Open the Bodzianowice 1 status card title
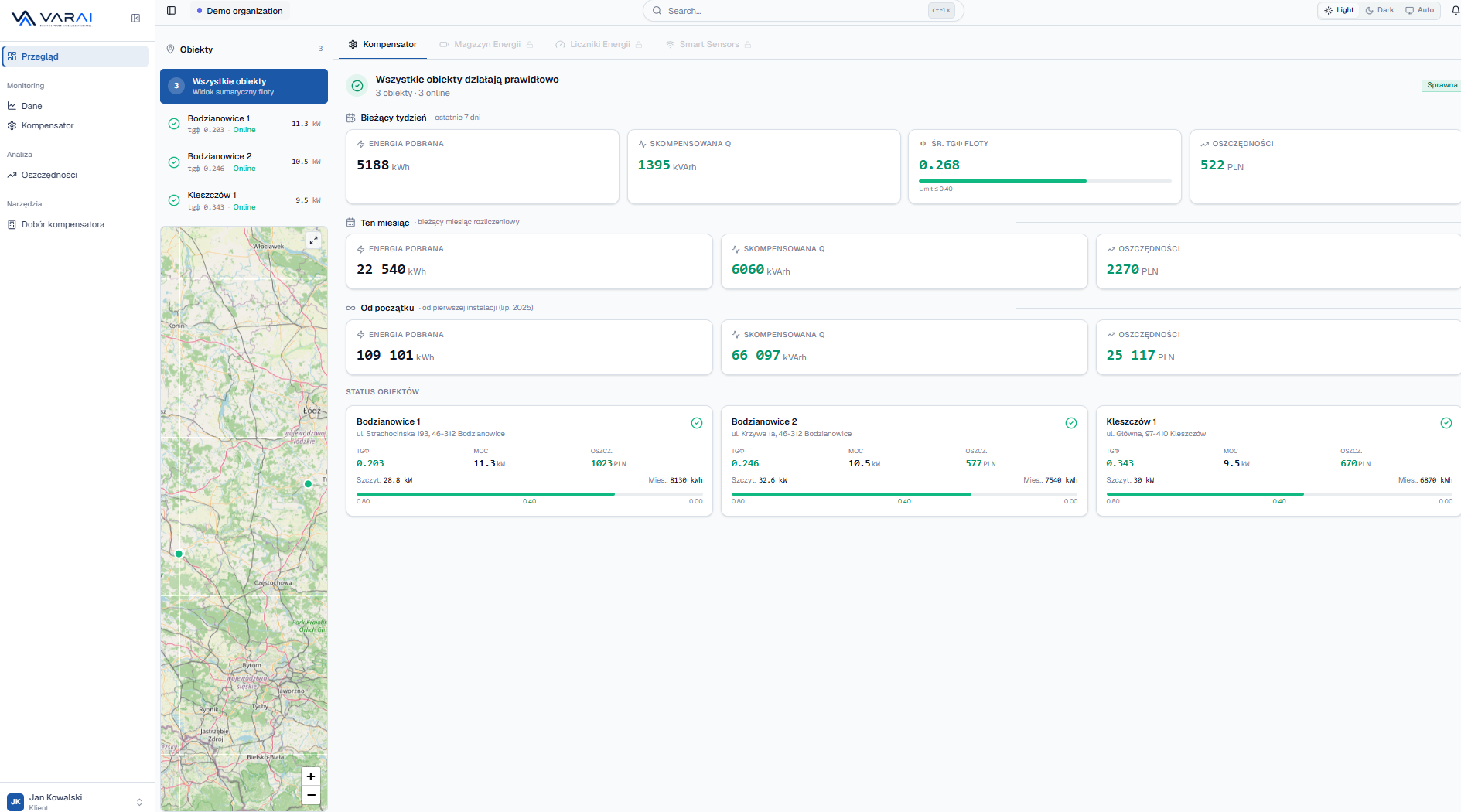 (x=388, y=422)
